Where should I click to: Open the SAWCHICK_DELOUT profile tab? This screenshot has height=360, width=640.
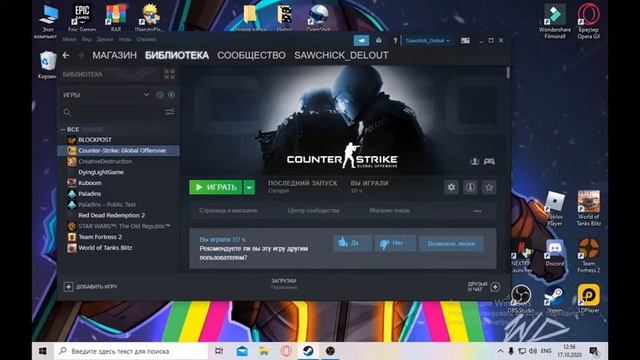point(341,56)
